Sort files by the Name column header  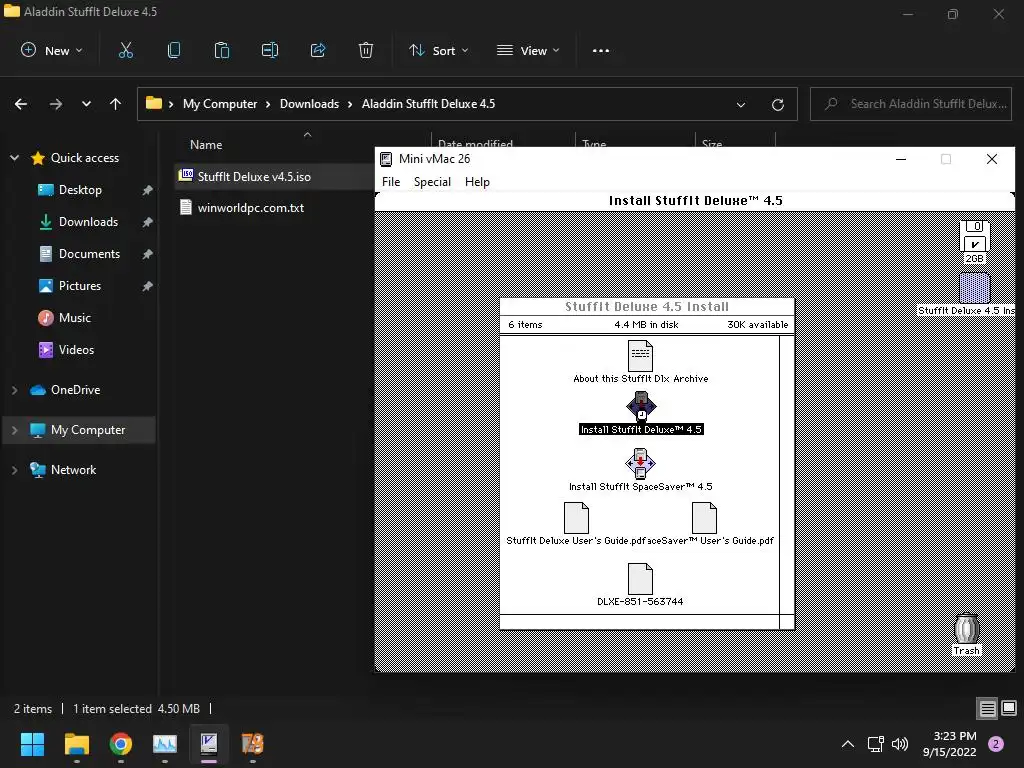[x=206, y=145]
